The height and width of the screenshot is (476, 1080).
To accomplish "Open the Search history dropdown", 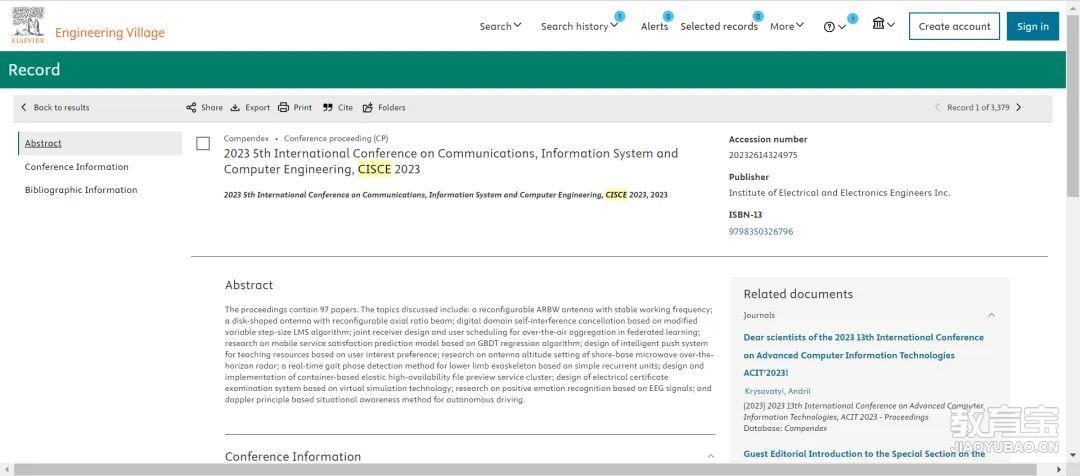I will [579, 26].
